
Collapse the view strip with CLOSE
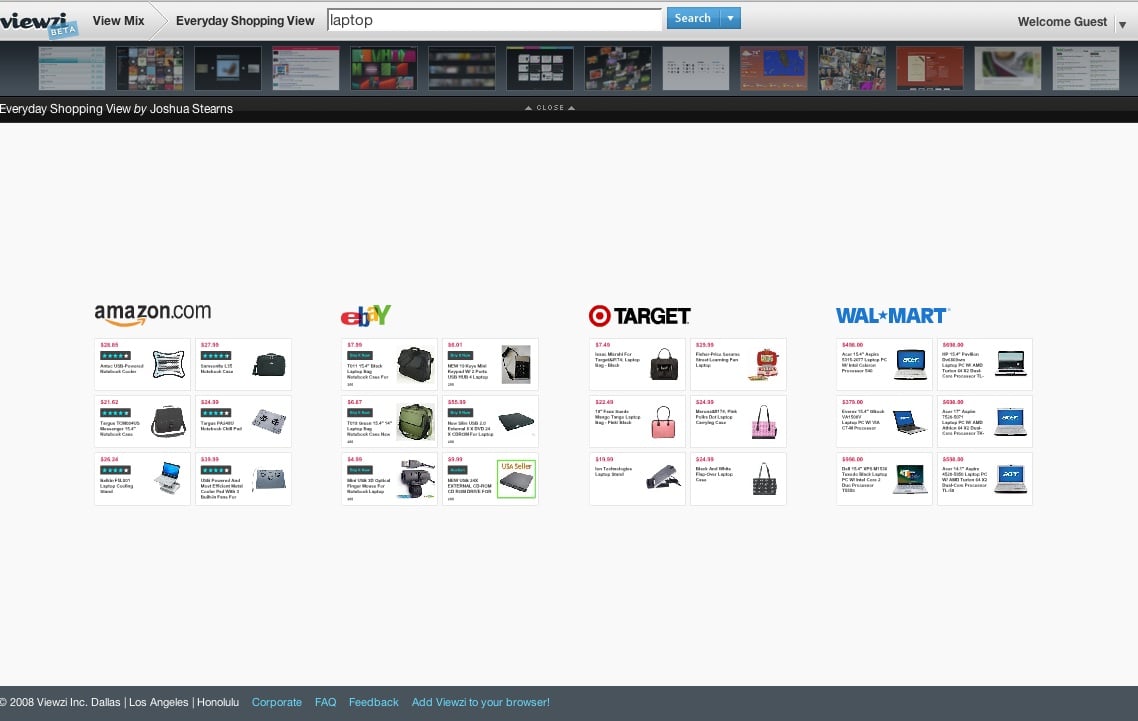(x=550, y=107)
